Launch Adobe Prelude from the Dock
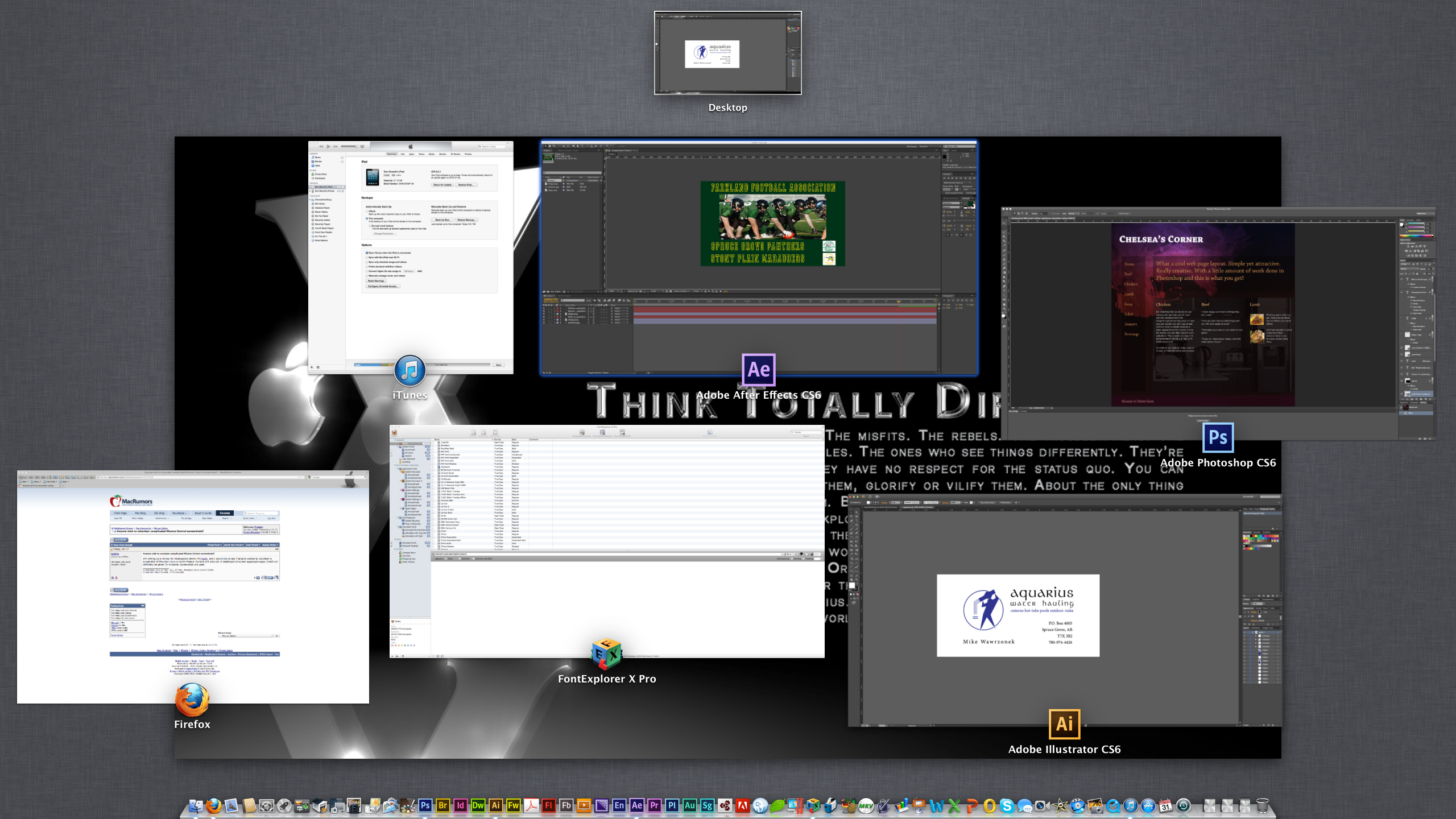Screen dimensions: 1456x819 (x=672, y=805)
